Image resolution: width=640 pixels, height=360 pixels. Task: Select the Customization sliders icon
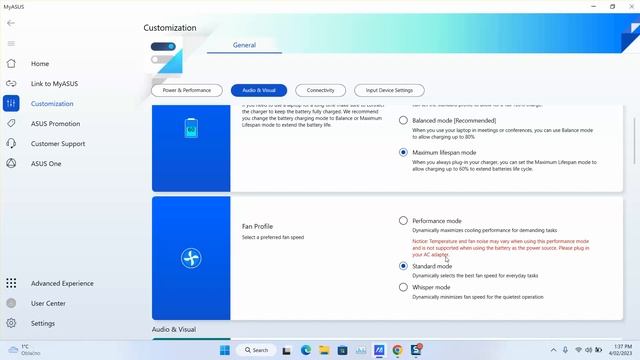[x=11, y=103]
